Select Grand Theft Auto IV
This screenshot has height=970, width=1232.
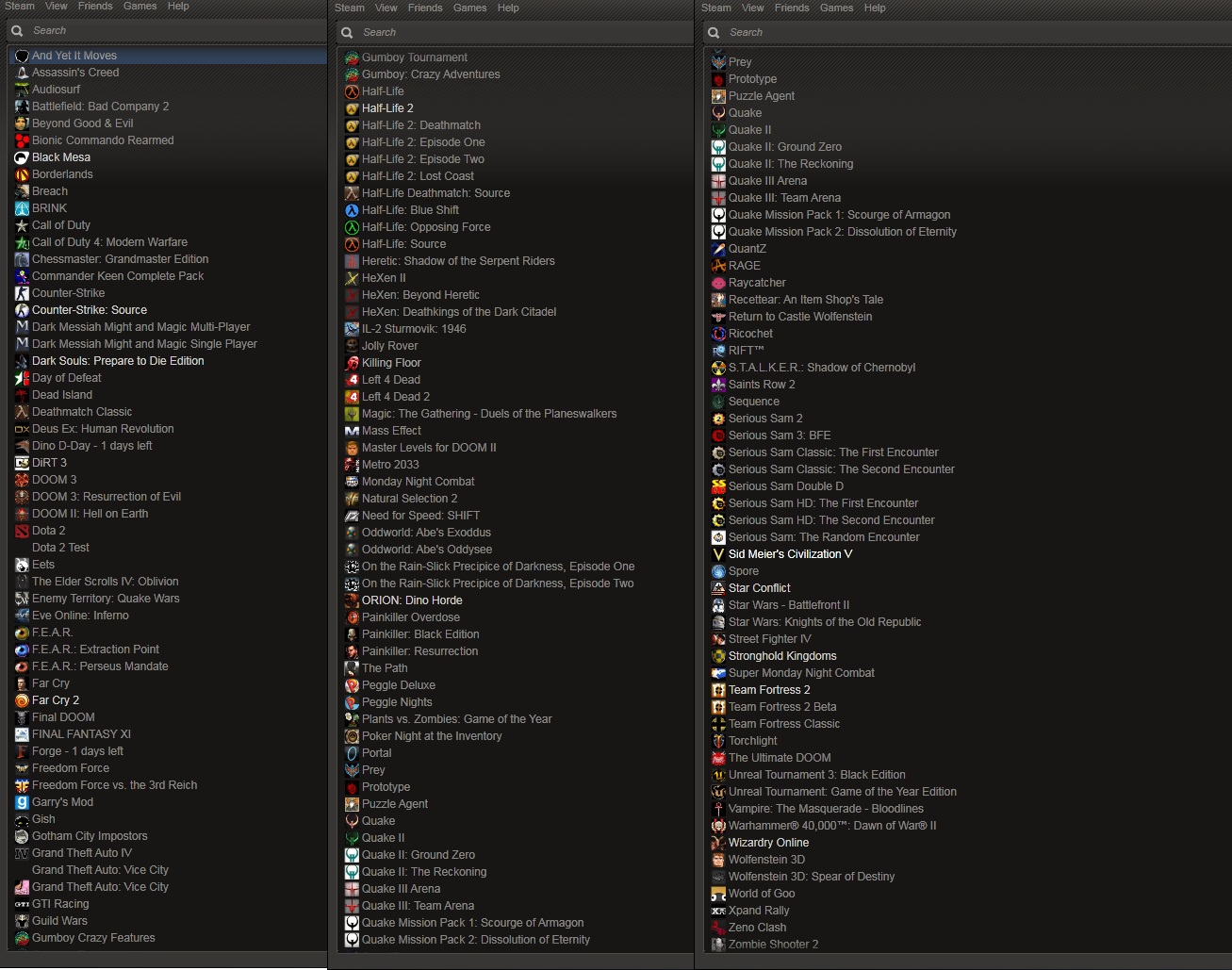(x=82, y=853)
